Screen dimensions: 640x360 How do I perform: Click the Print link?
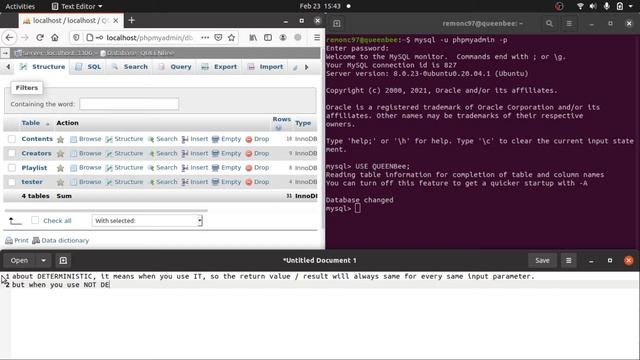tap(17, 240)
